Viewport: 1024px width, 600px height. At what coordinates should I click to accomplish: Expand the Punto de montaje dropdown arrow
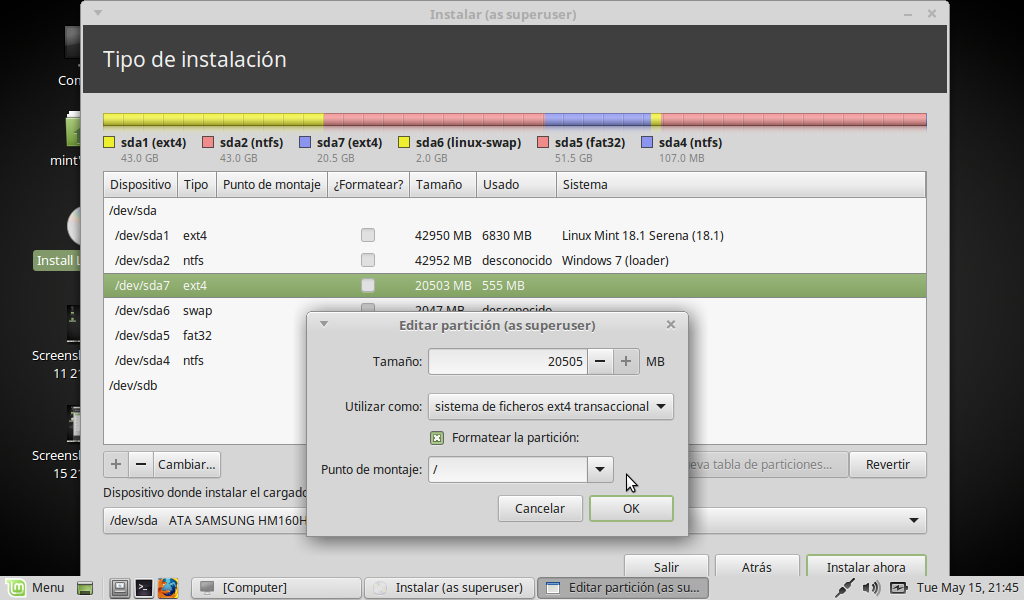[x=600, y=470]
